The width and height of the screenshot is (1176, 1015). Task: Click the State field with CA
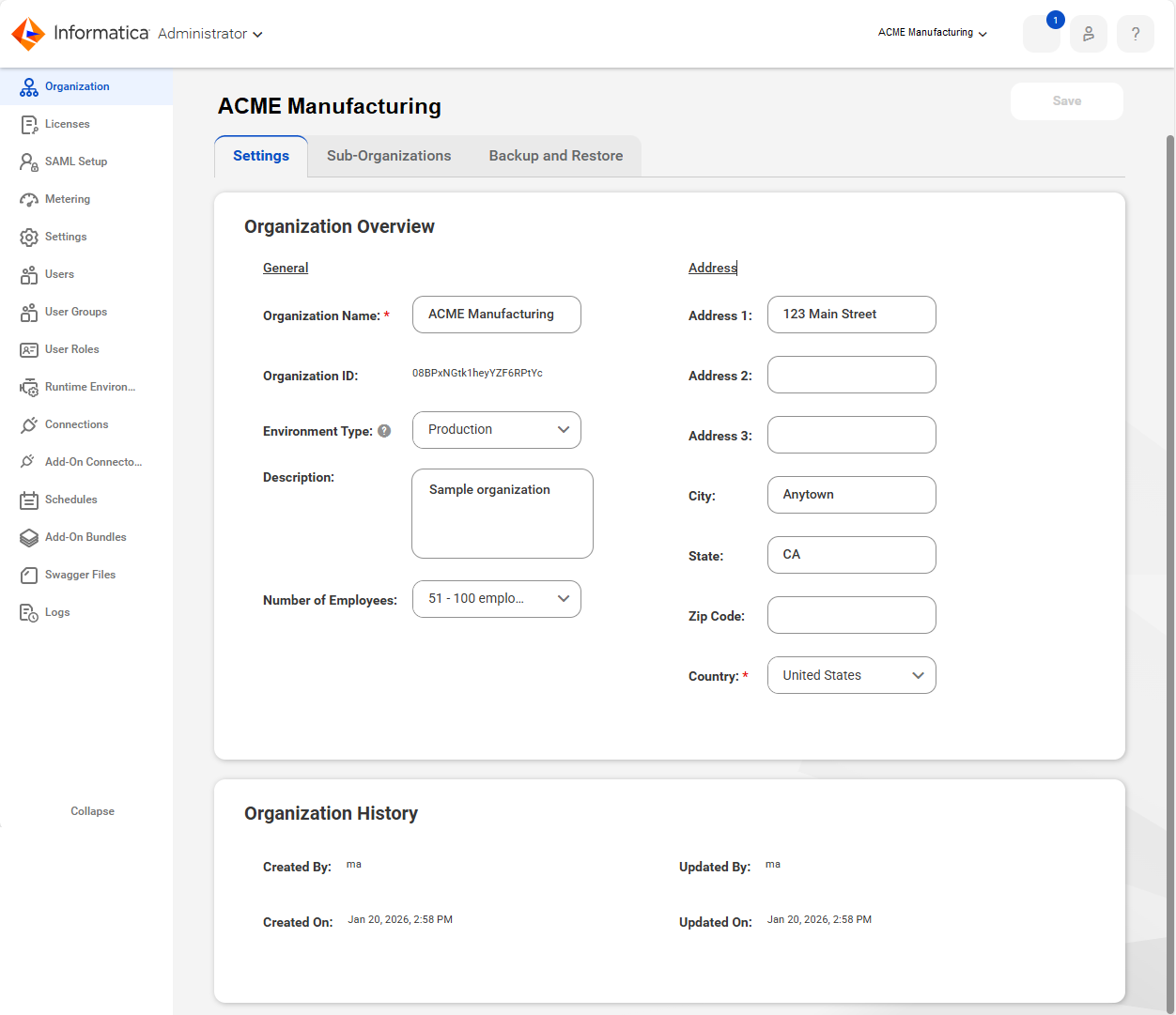(x=852, y=555)
